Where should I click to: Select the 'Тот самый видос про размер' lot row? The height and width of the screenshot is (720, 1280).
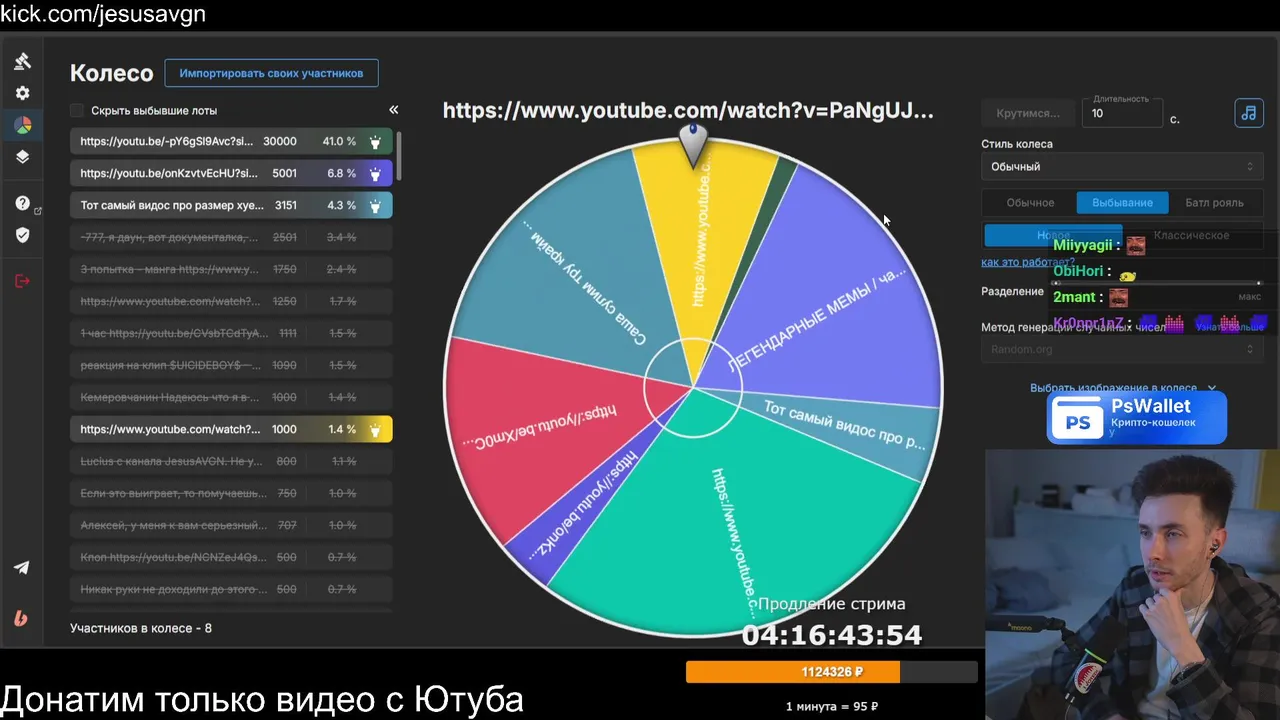[231, 206]
